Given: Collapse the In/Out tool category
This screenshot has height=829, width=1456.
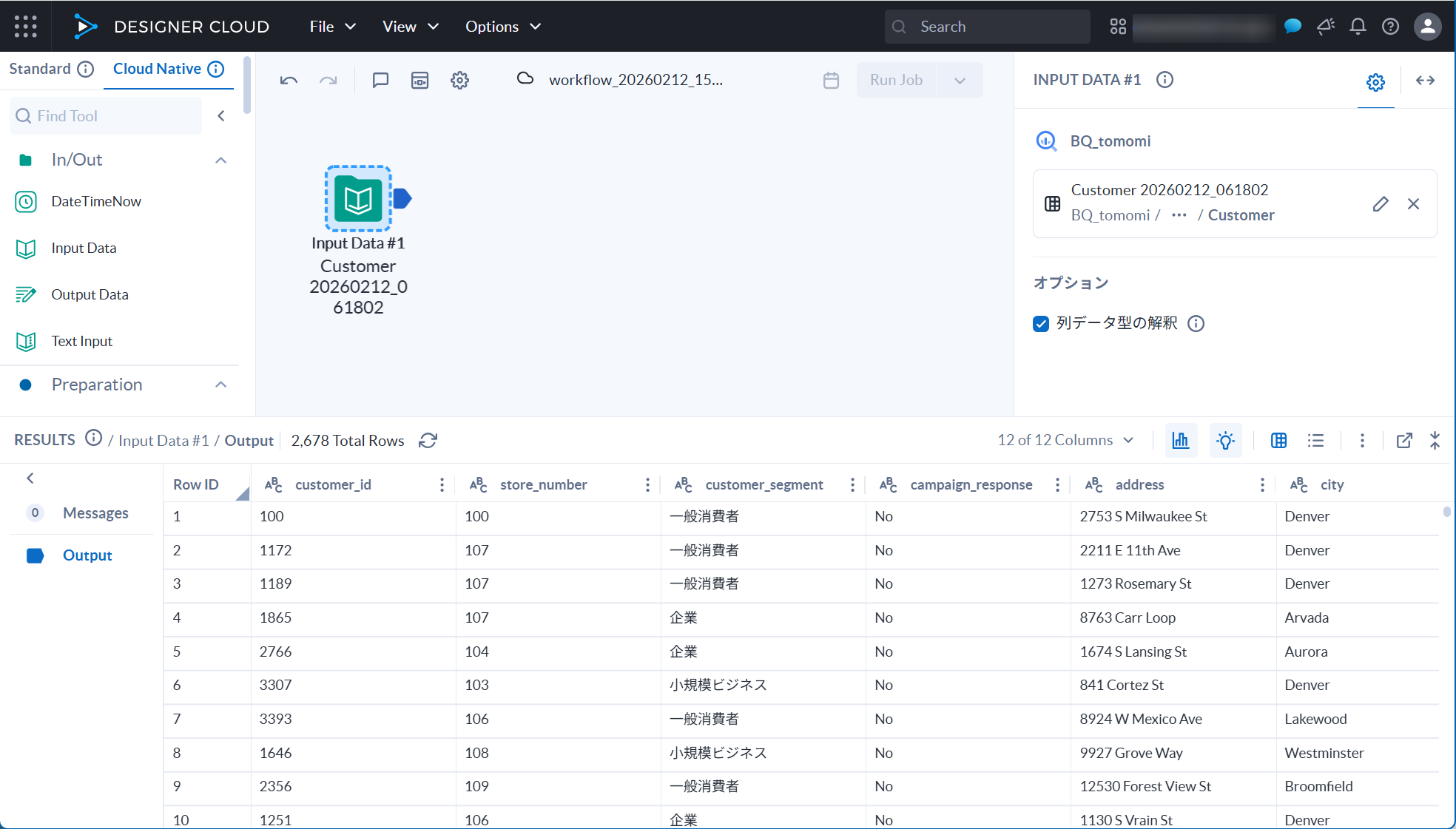Looking at the screenshot, I should click(220, 160).
